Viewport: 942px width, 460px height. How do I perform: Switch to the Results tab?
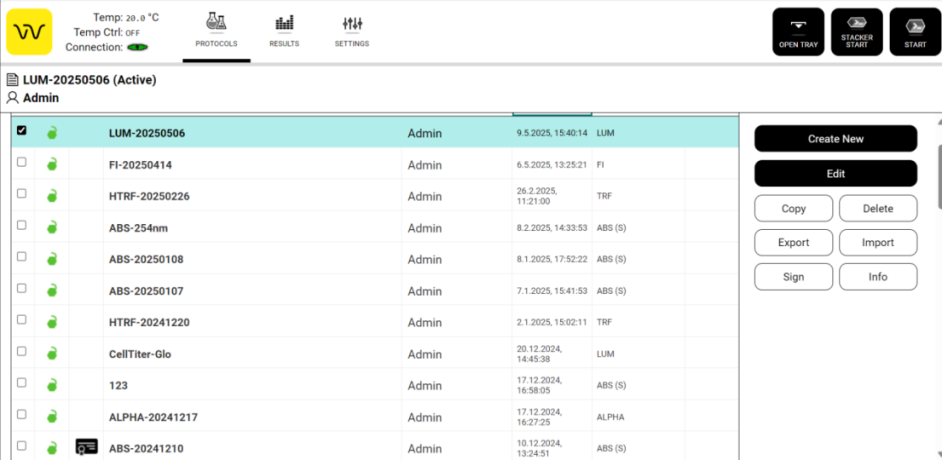pos(284,32)
